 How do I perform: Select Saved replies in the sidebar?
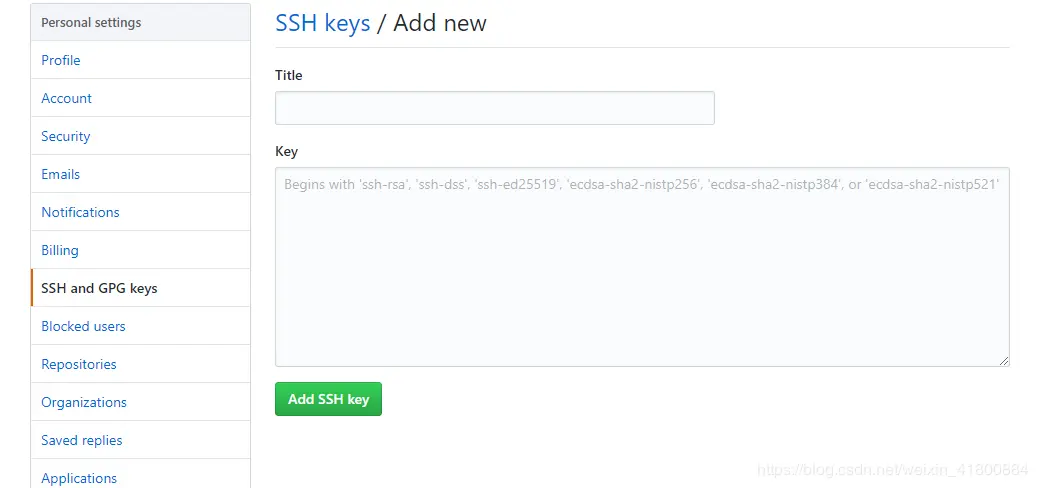pyautogui.click(x=140, y=440)
